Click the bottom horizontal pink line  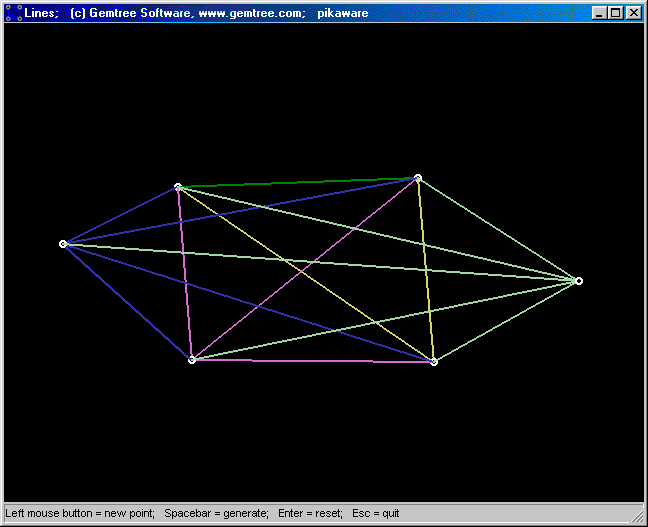point(310,361)
